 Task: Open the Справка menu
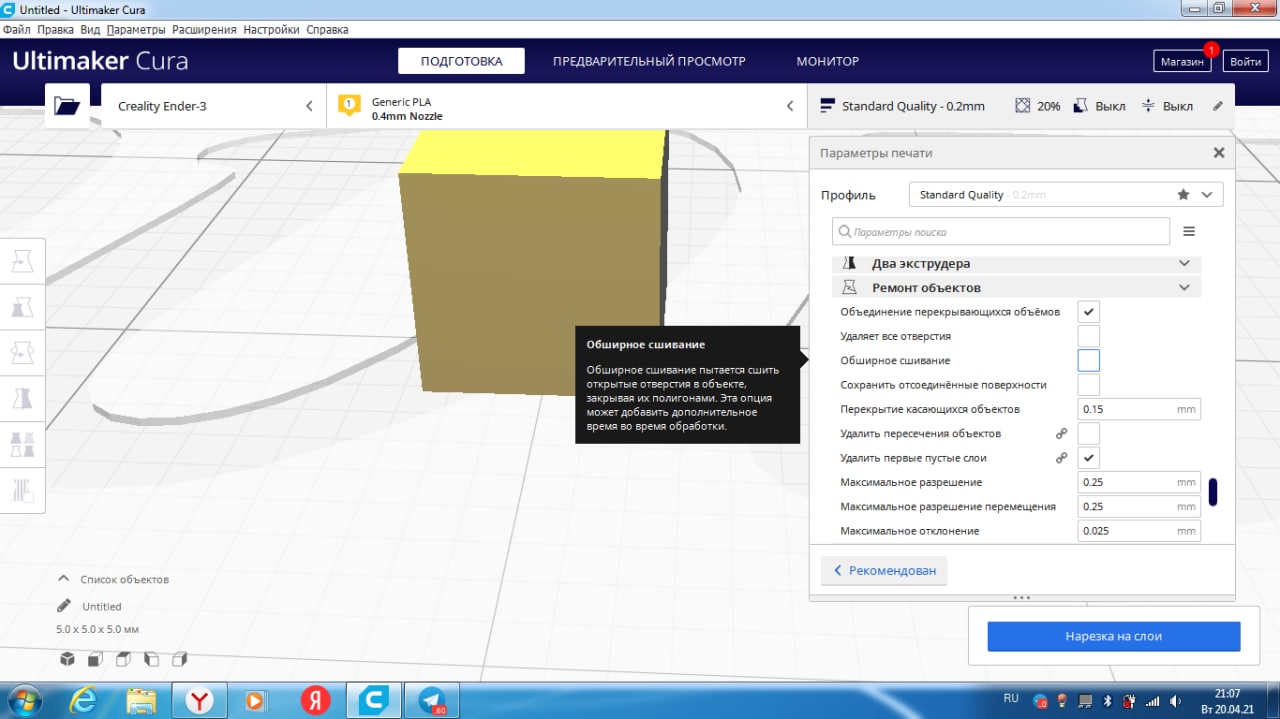(327, 30)
